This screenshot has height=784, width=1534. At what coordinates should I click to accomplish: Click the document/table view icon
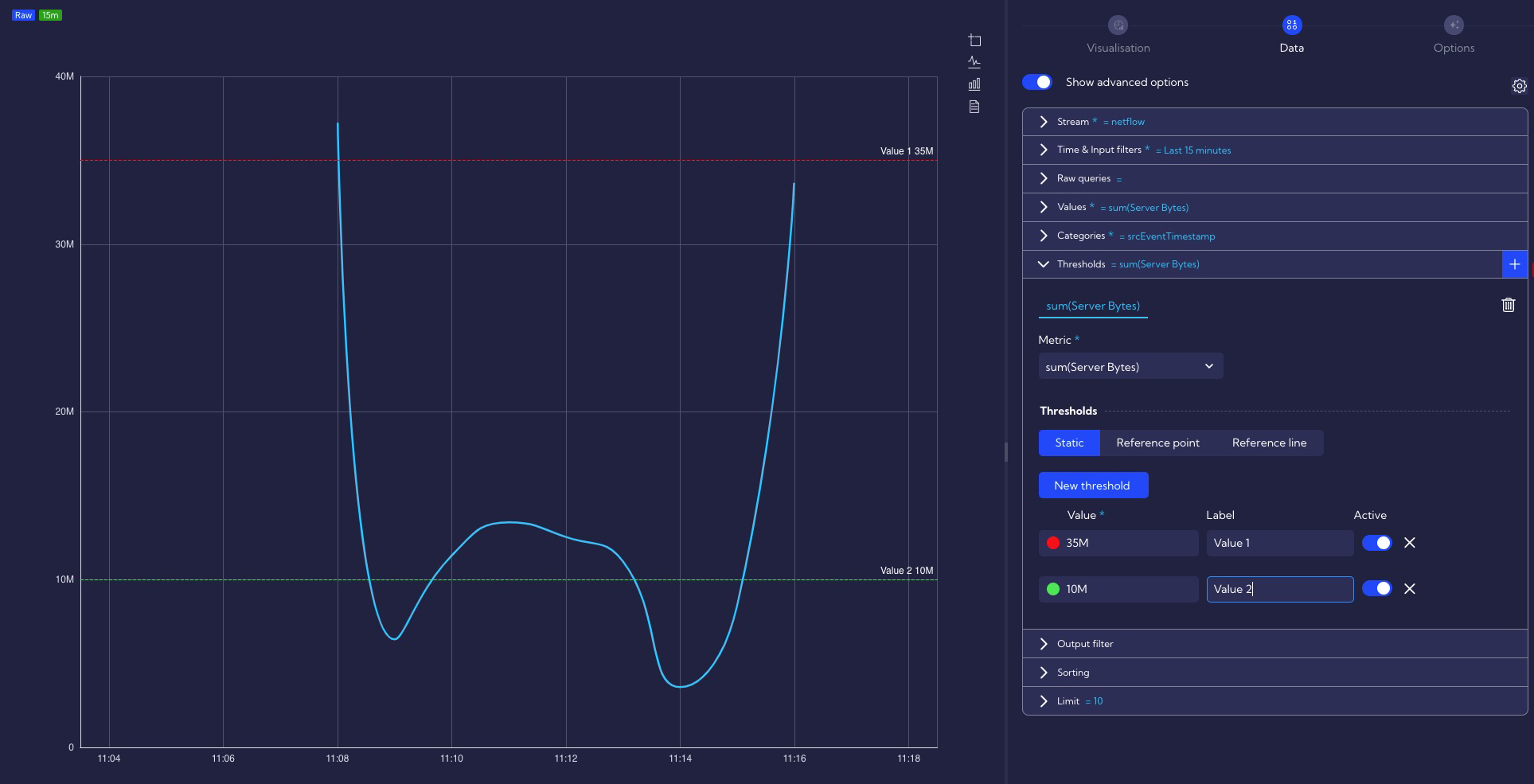point(974,107)
